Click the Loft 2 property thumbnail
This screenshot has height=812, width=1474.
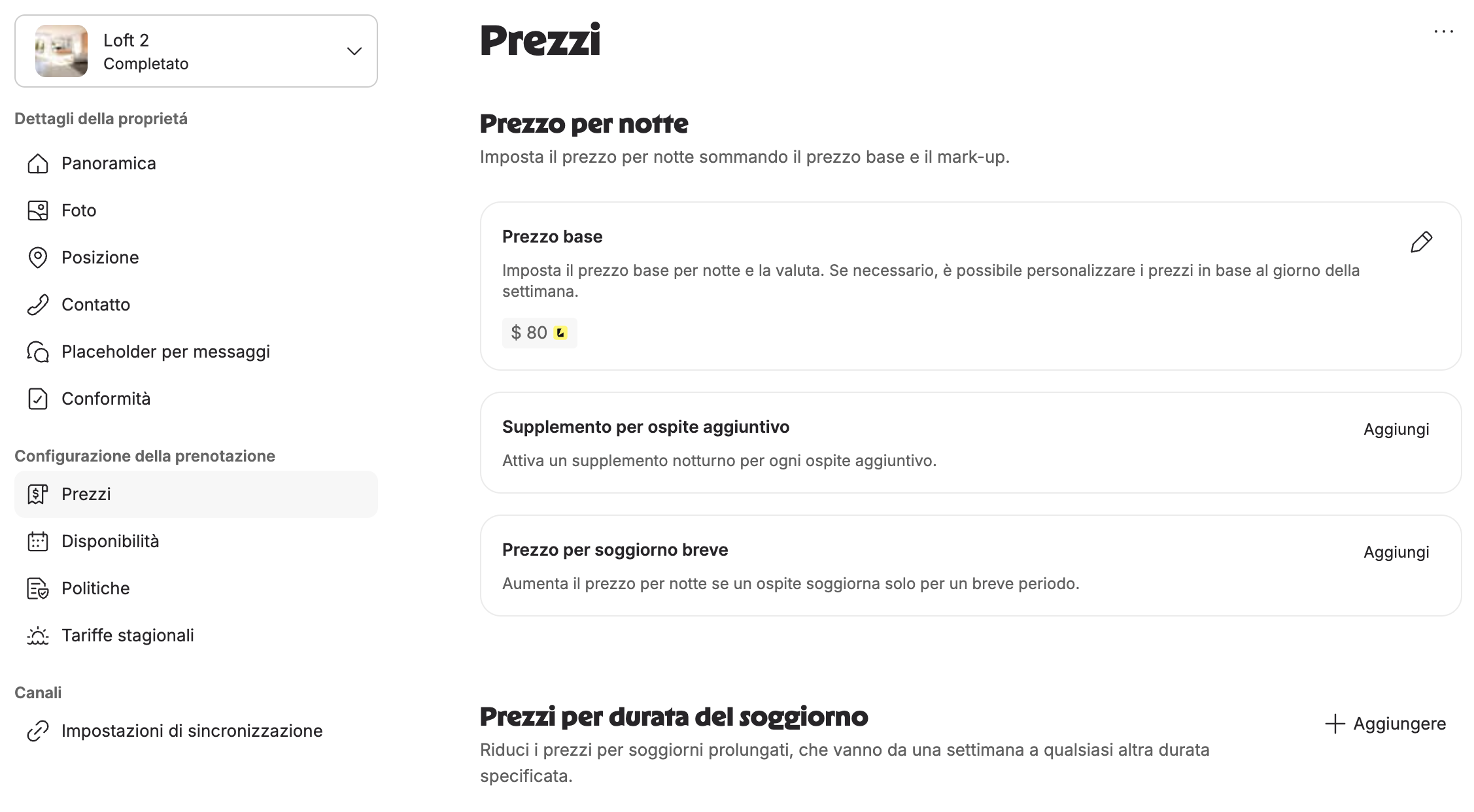tap(61, 51)
